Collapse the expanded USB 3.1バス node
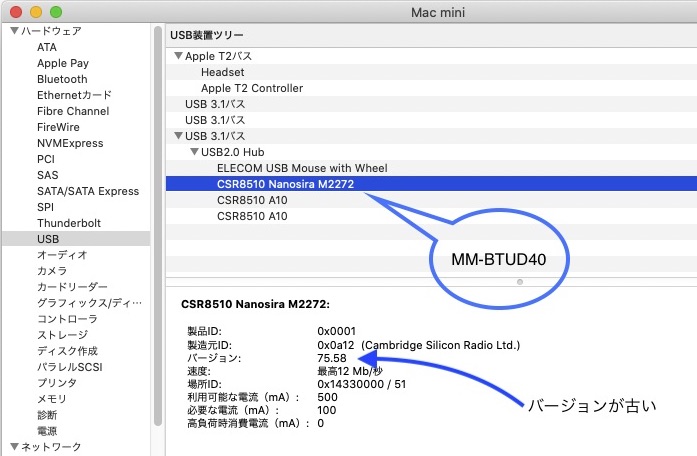 point(179,136)
